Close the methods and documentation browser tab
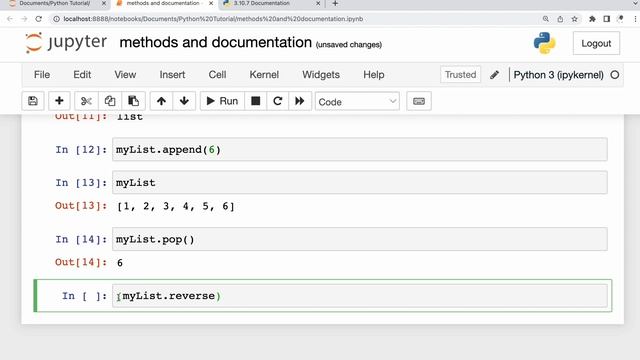This screenshot has width=640, height=360. pyautogui.click(x=211, y=3)
